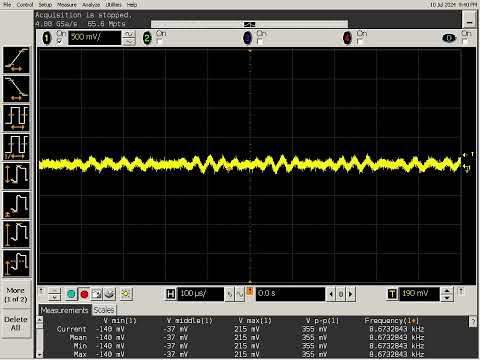Image resolution: width=480 pixels, height=360 pixels.
Task: Select the Fall Time measurement icon
Action: click(16, 89)
